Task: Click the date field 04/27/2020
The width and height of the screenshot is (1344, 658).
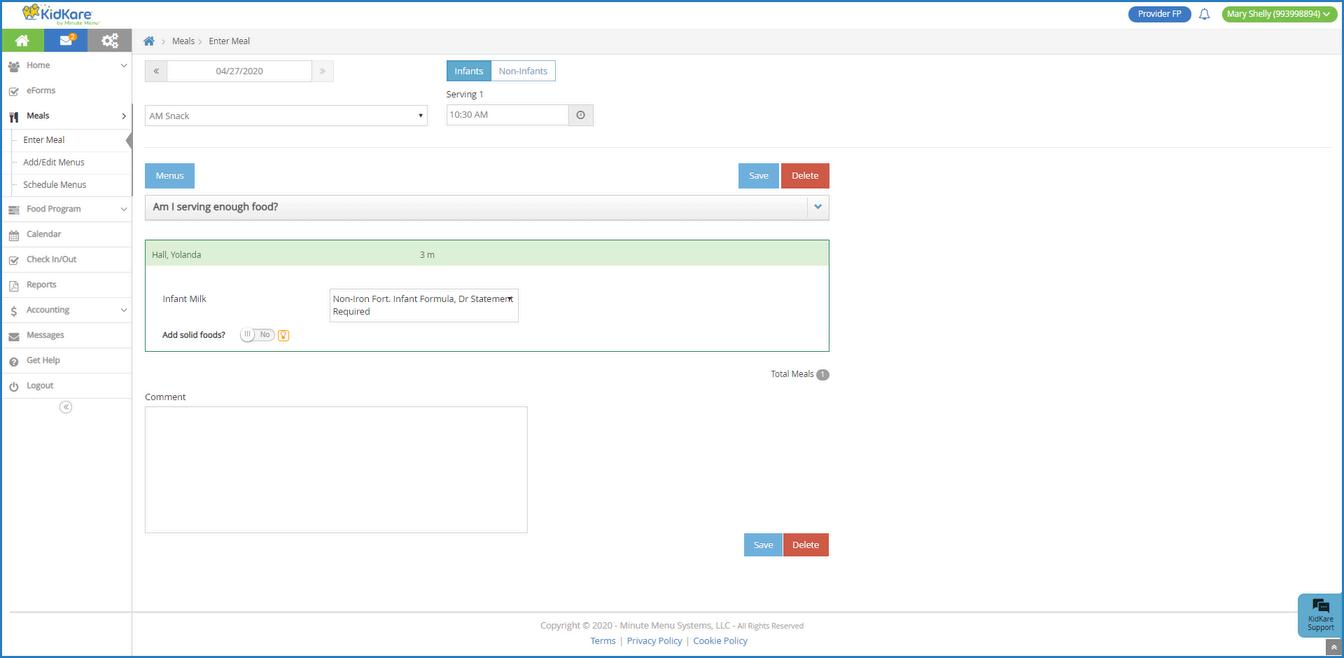Action: coord(239,71)
